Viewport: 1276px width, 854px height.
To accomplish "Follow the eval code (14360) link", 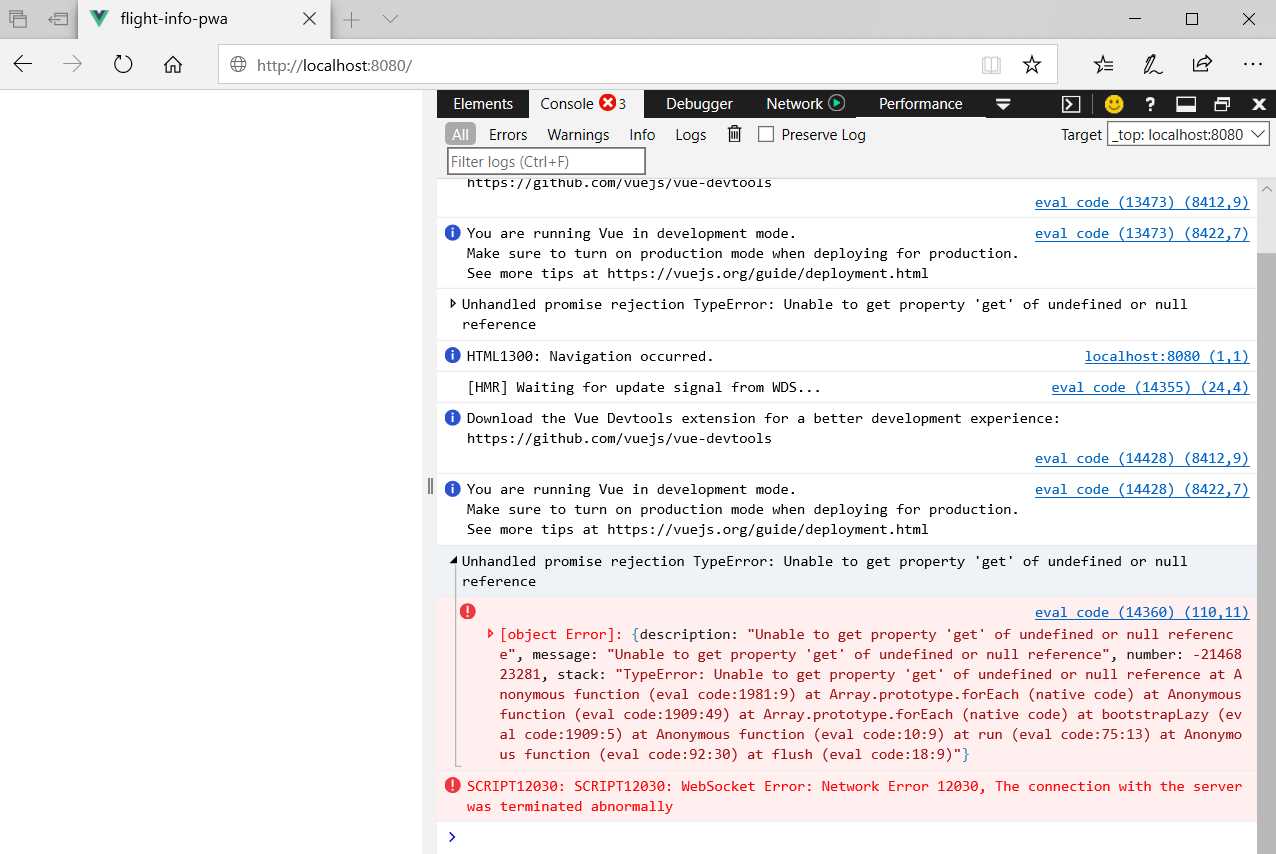I will 1142,611.
